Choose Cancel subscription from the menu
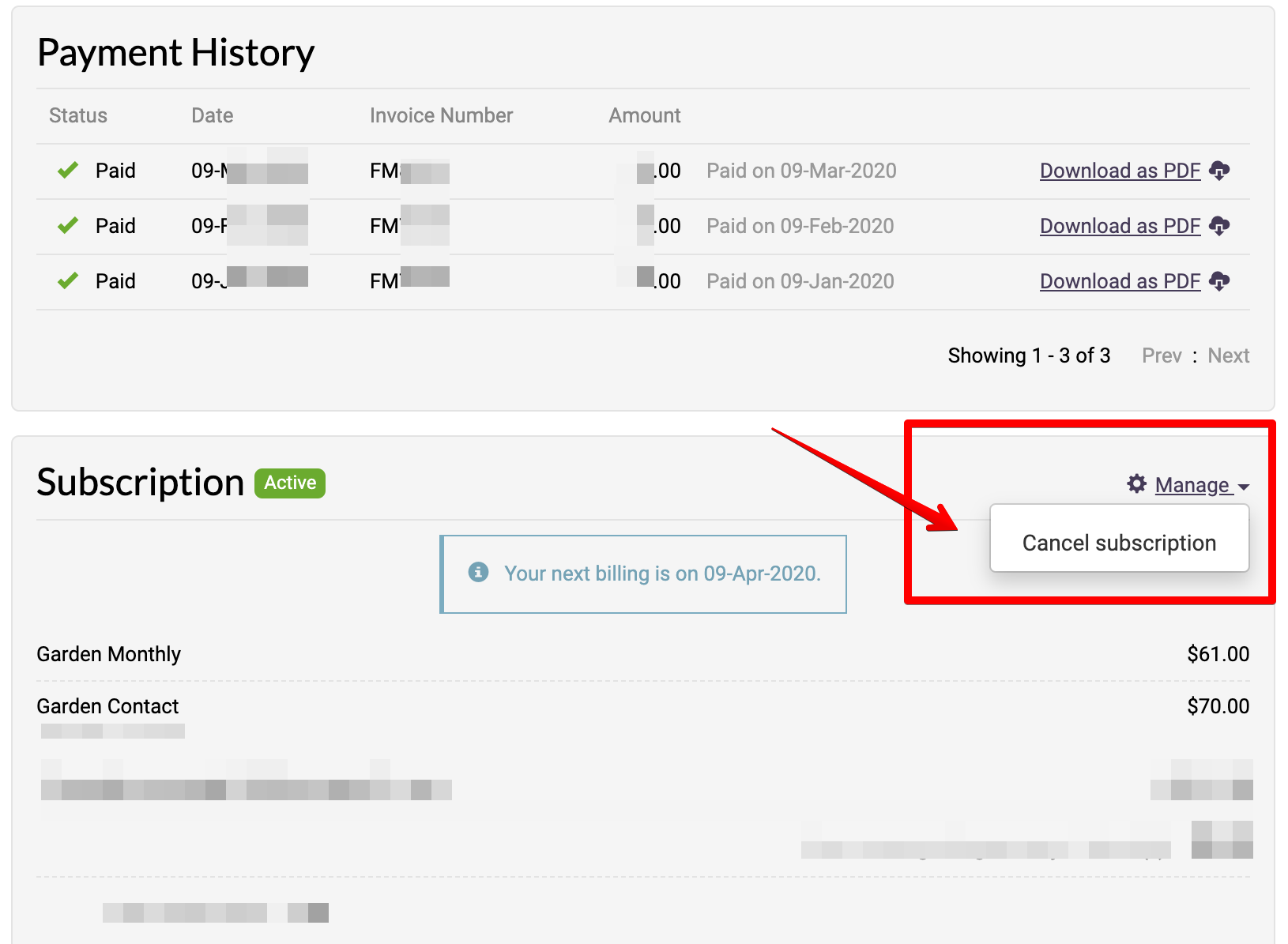 [x=1119, y=543]
